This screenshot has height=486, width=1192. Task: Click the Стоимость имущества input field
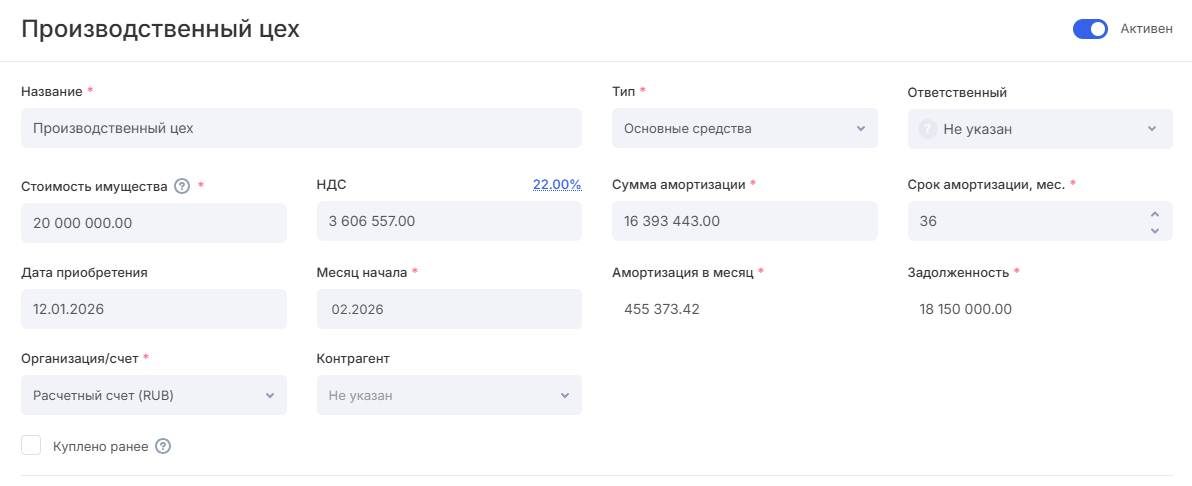pos(153,222)
